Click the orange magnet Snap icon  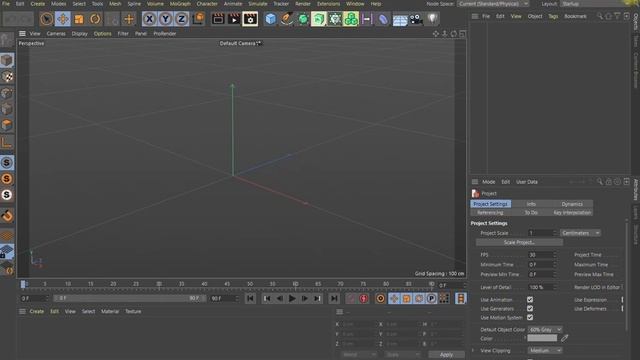click(x=7, y=216)
